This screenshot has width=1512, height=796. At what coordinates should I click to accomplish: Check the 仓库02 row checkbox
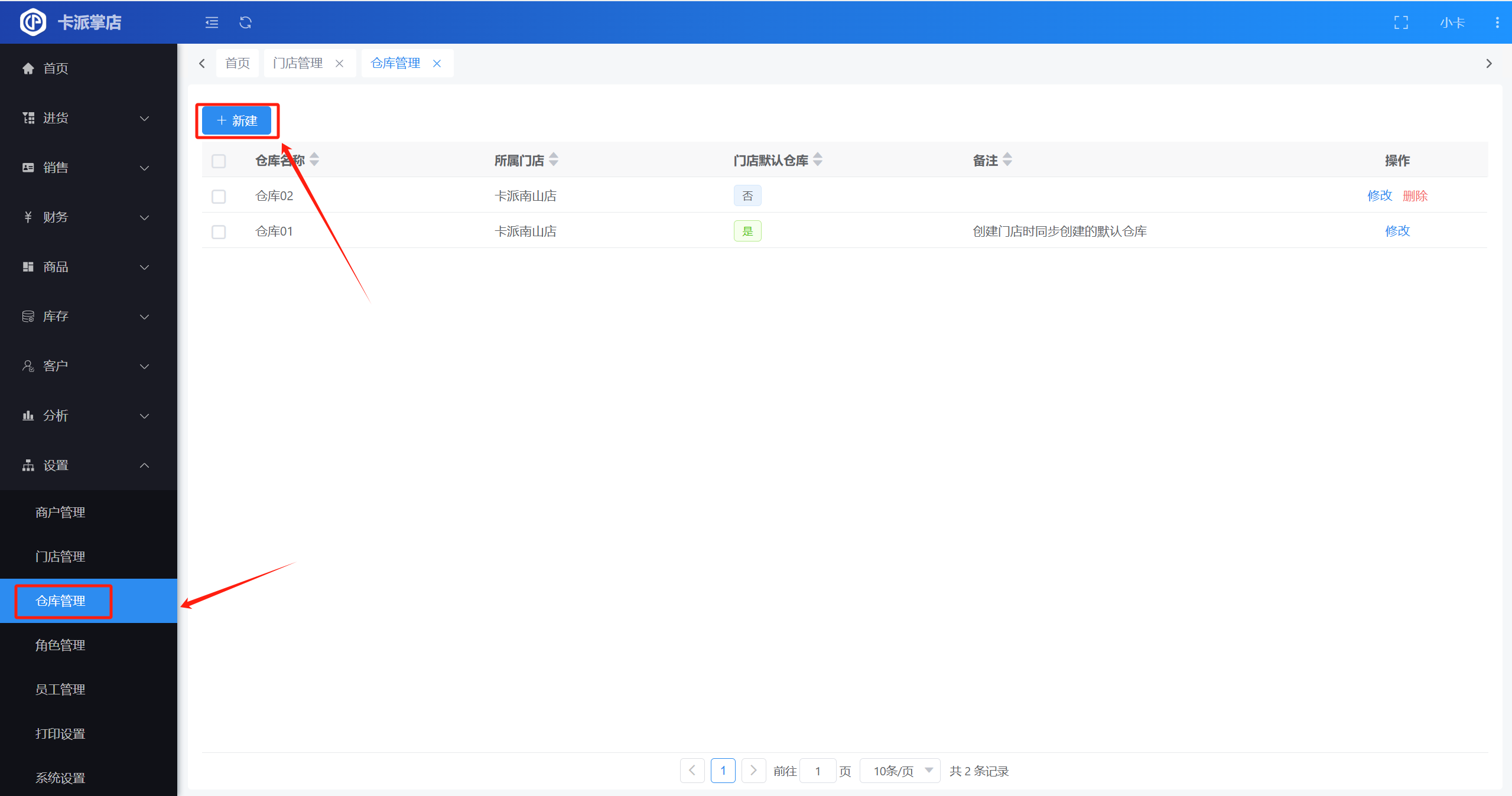219,196
